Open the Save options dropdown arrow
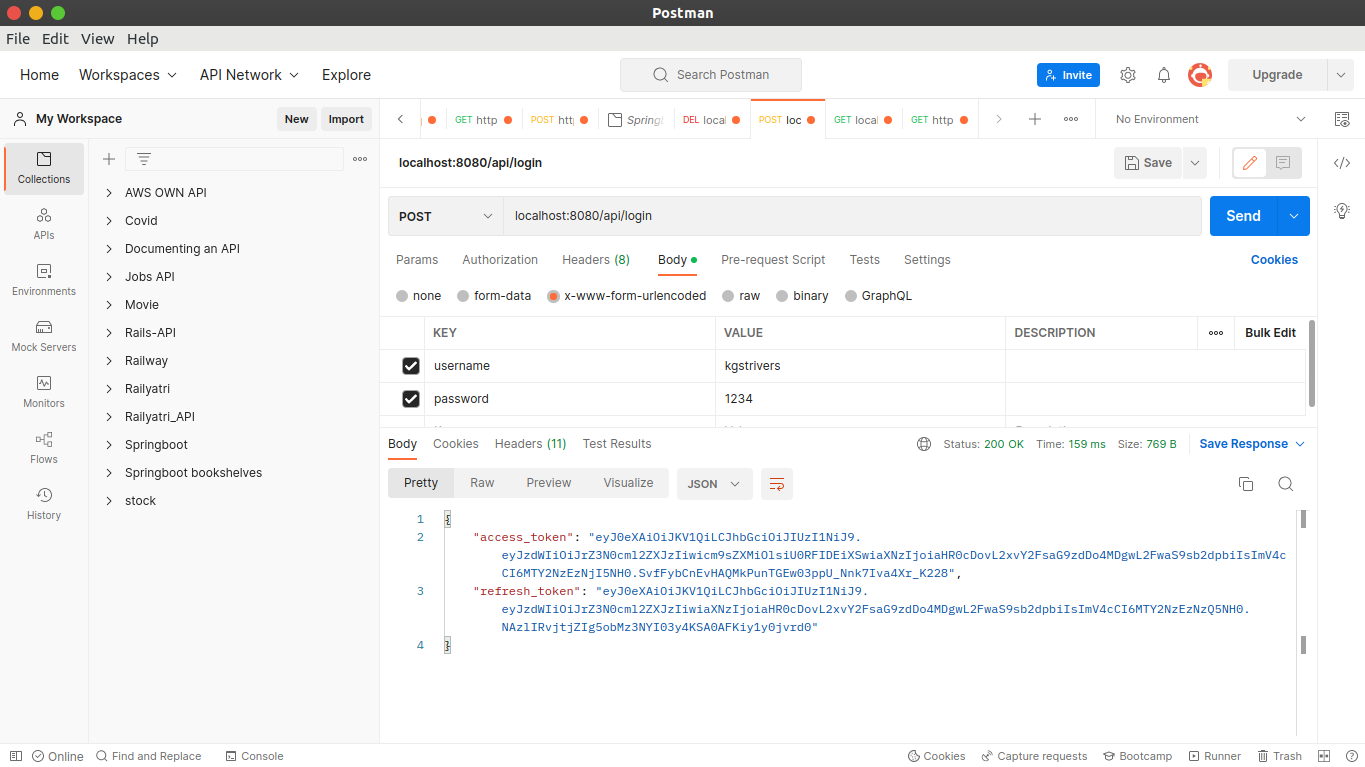 tap(1194, 163)
